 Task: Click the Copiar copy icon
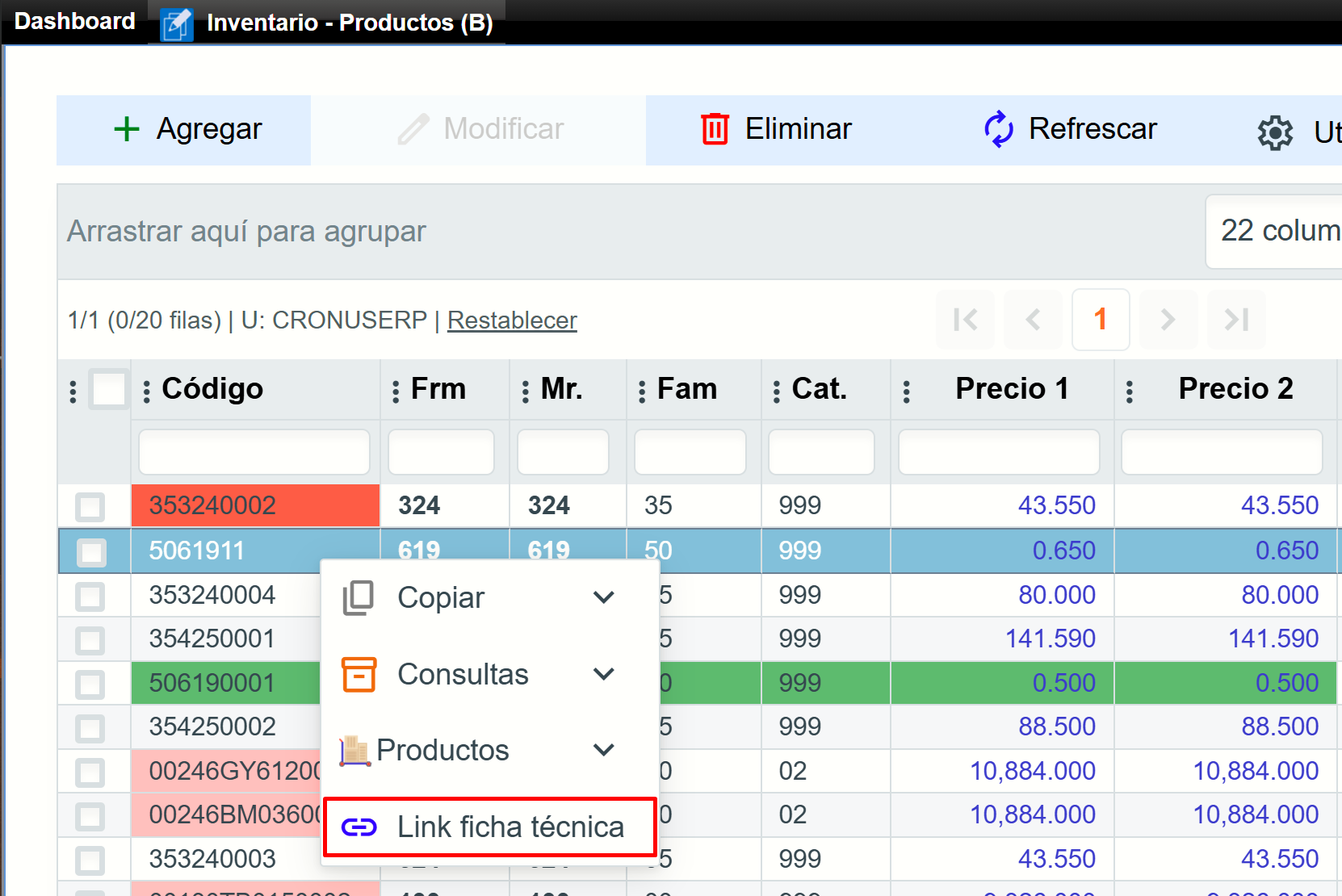coord(359,598)
